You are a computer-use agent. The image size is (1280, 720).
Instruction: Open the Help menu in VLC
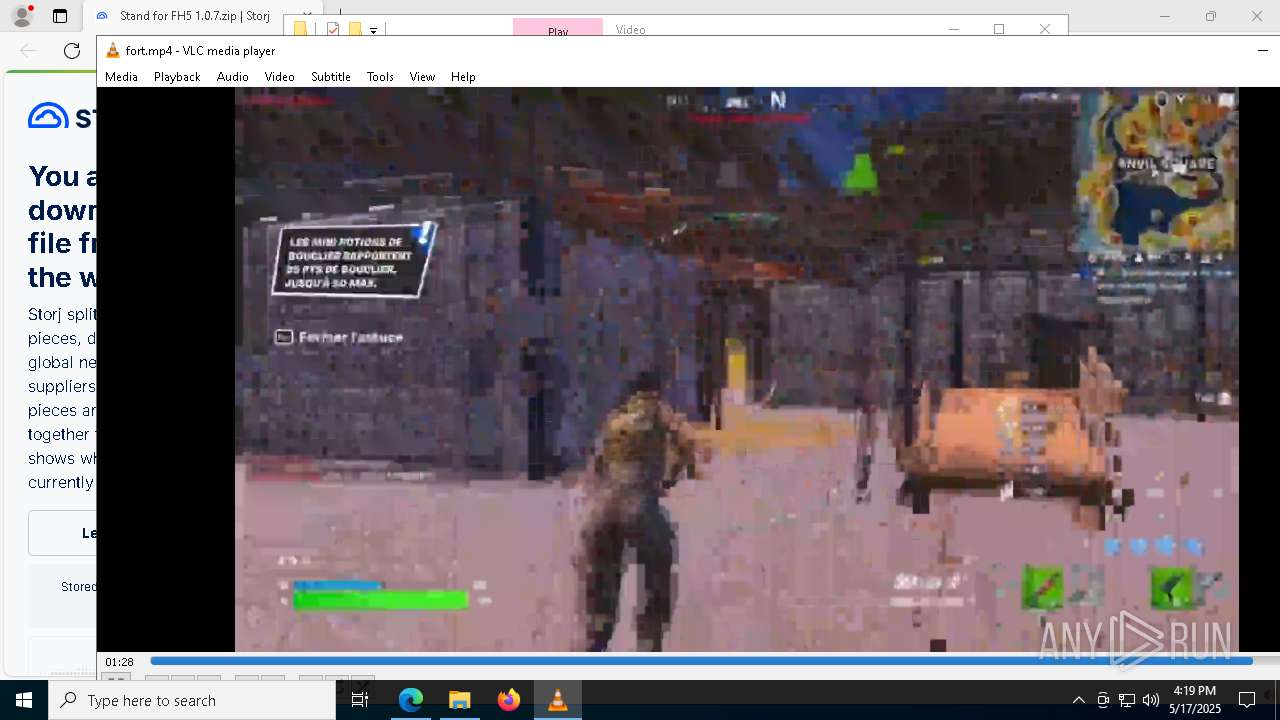463,77
